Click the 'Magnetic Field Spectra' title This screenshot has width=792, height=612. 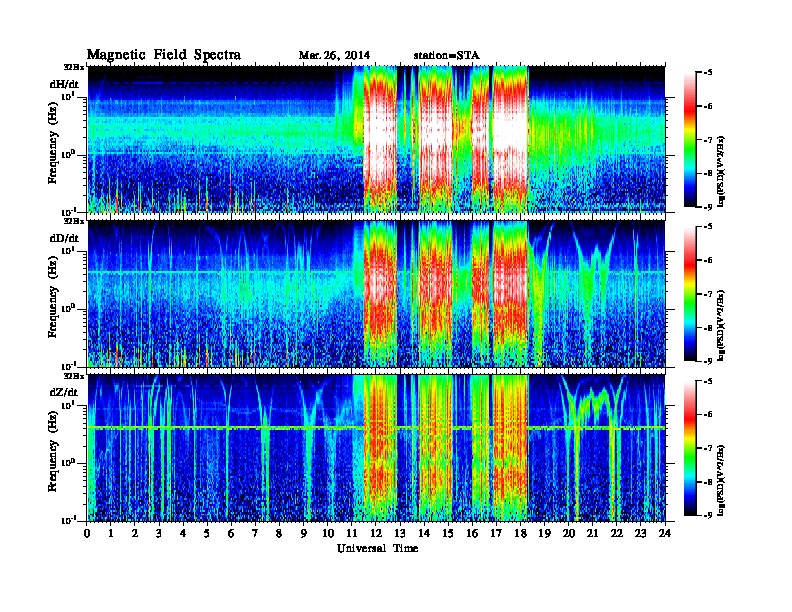pyautogui.click(x=164, y=55)
